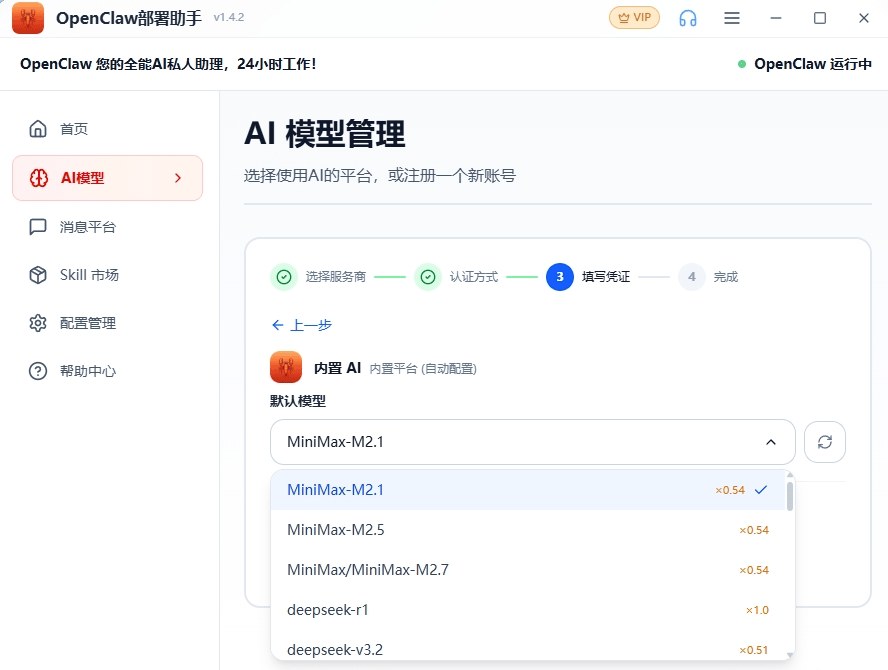Screen dimensions: 888x670
Task: Choose deepseek-r1 from model list
Action: (x=529, y=610)
